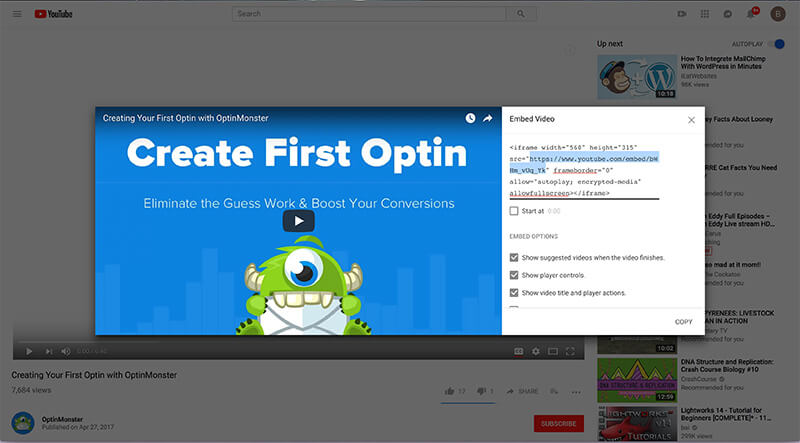Close the Embed Video dialog
The height and width of the screenshot is (443, 800).
pyautogui.click(x=691, y=120)
